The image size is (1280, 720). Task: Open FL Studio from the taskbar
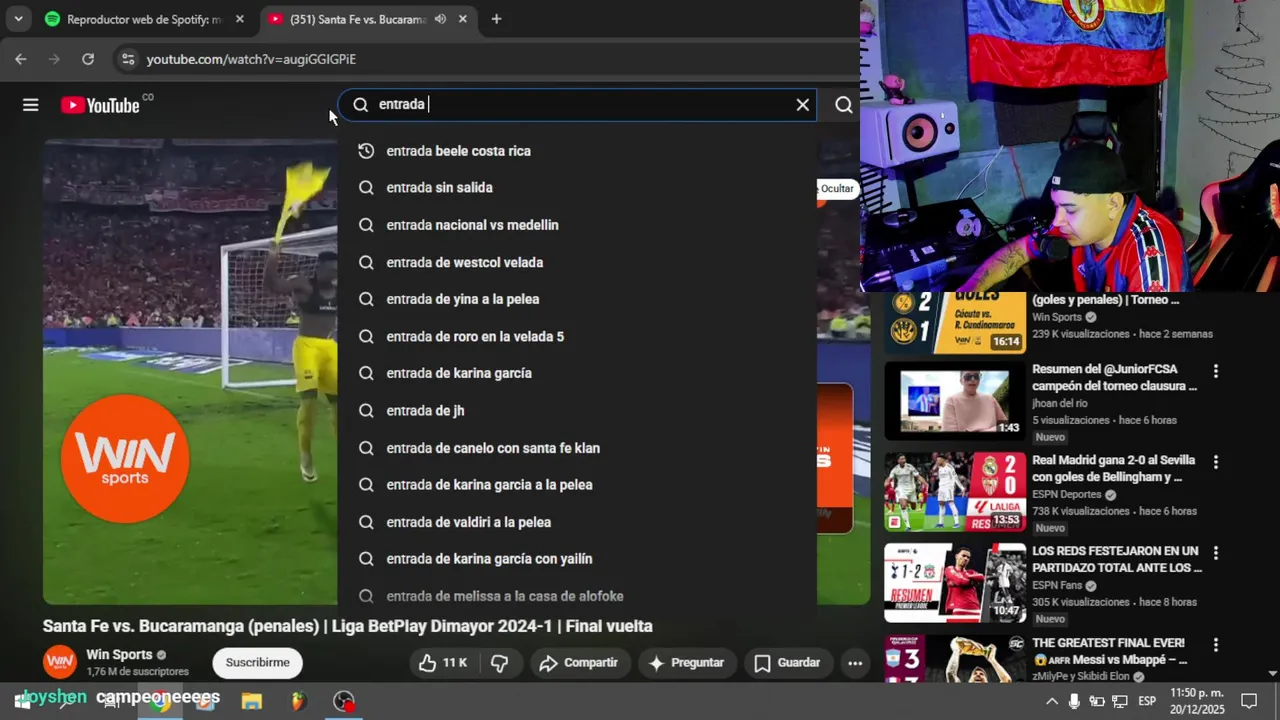tap(297, 702)
